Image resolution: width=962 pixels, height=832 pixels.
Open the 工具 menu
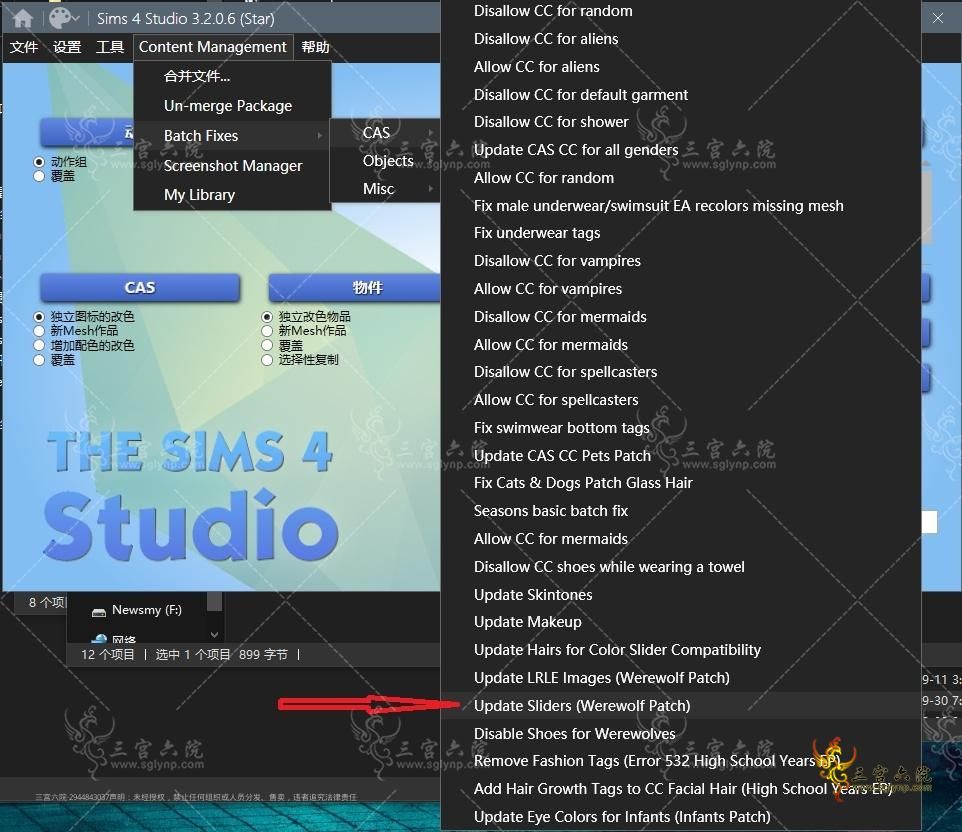coord(110,47)
